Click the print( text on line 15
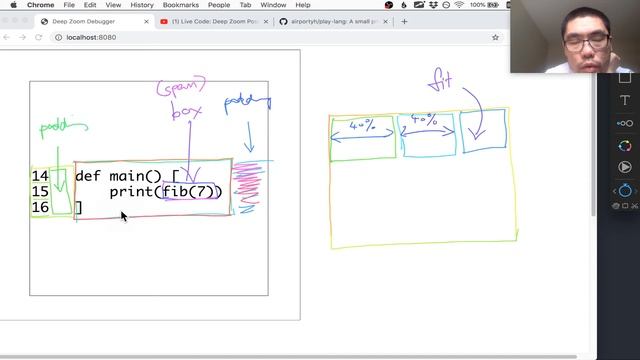The width and height of the screenshot is (640, 360). coord(136,191)
